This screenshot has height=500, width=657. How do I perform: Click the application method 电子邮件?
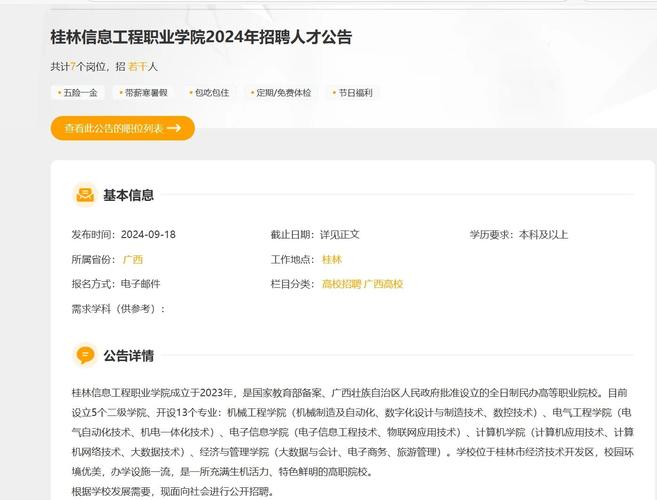[x=141, y=284]
